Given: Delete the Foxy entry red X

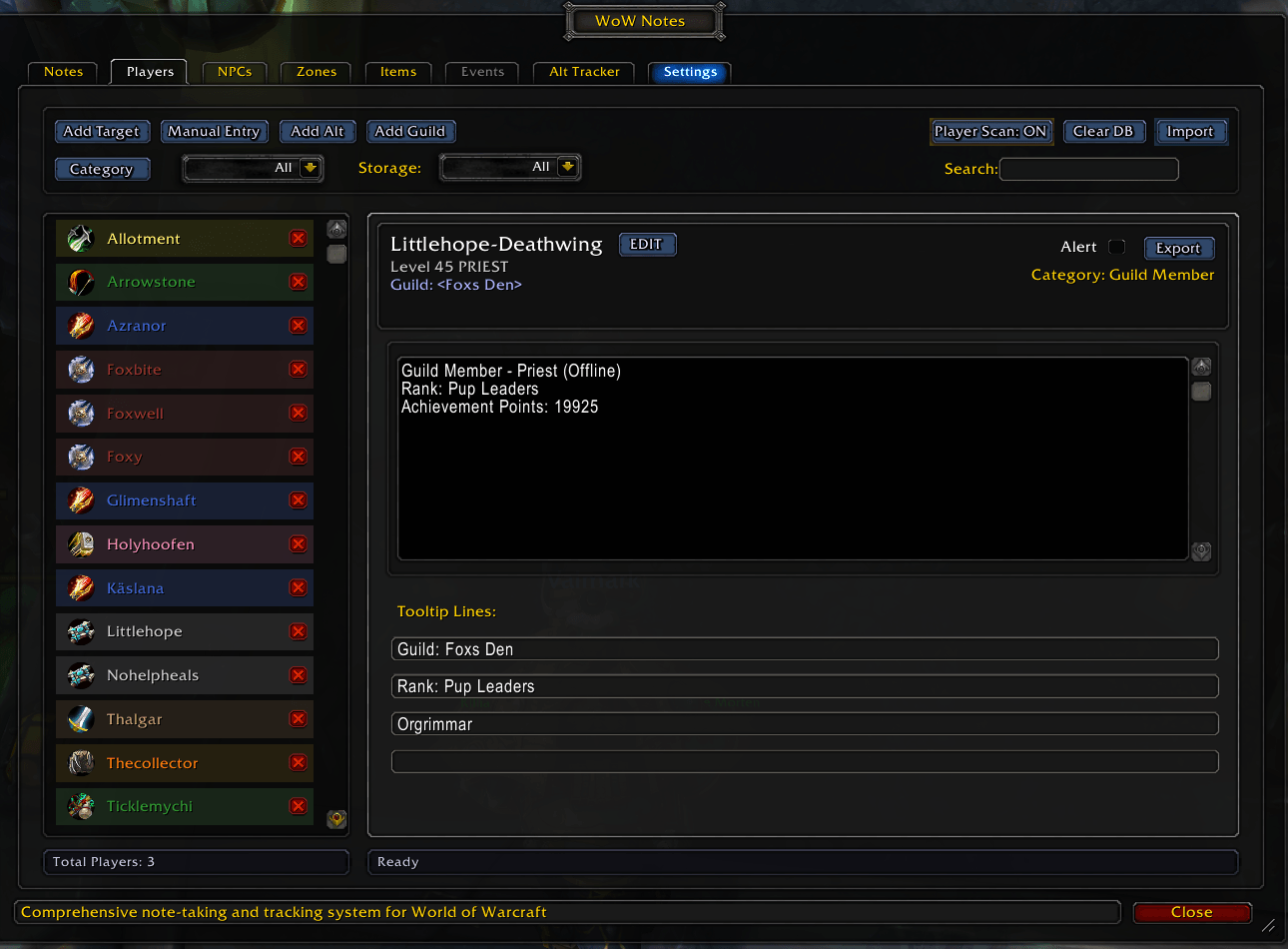Looking at the screenshot, I should tap(298, 457).
